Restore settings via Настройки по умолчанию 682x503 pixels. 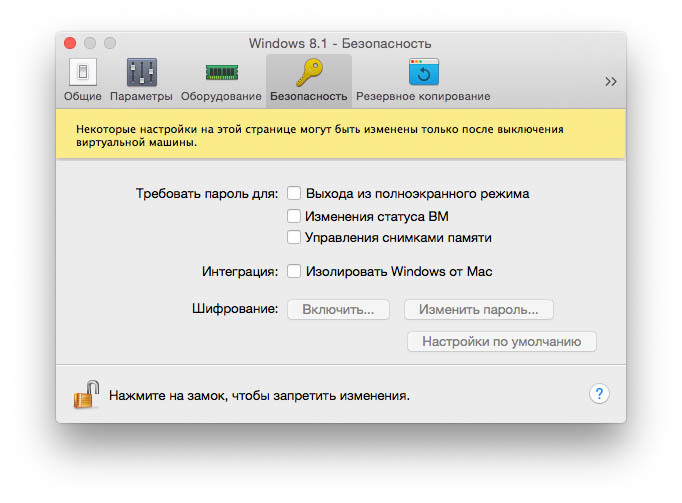tap(501, 341)
